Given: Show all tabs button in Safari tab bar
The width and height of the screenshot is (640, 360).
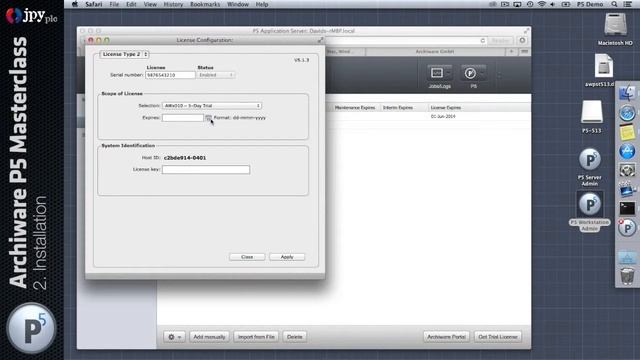Looking at the screenshot, I should click(x=524, y=51).
